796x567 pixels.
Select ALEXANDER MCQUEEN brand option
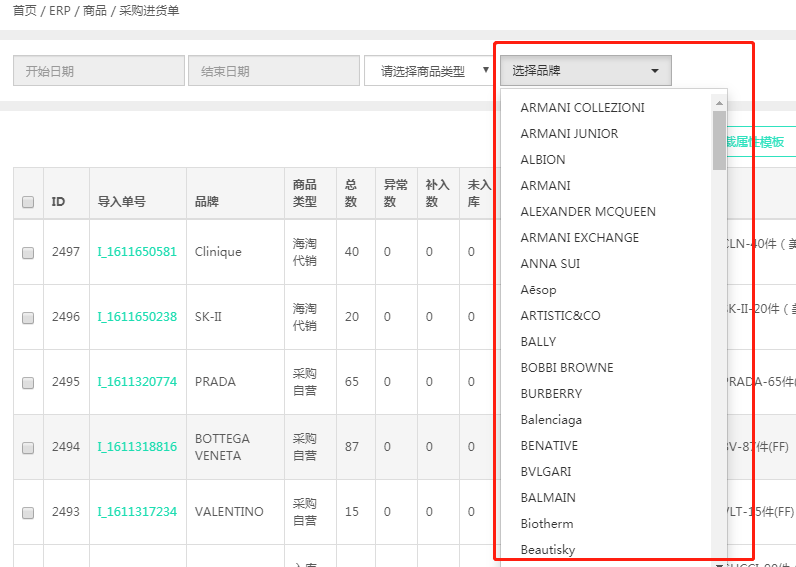[x=588, y=211]
